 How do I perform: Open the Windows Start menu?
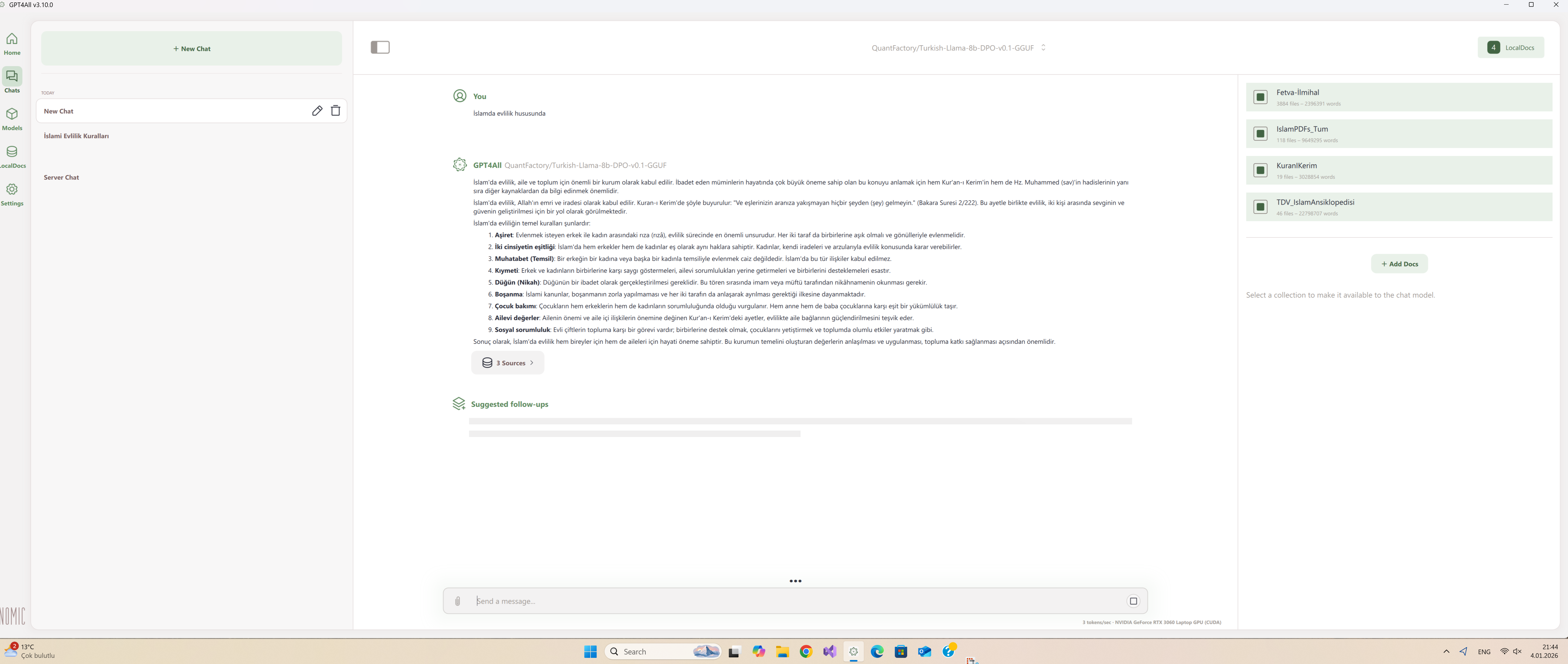[590, 652]
